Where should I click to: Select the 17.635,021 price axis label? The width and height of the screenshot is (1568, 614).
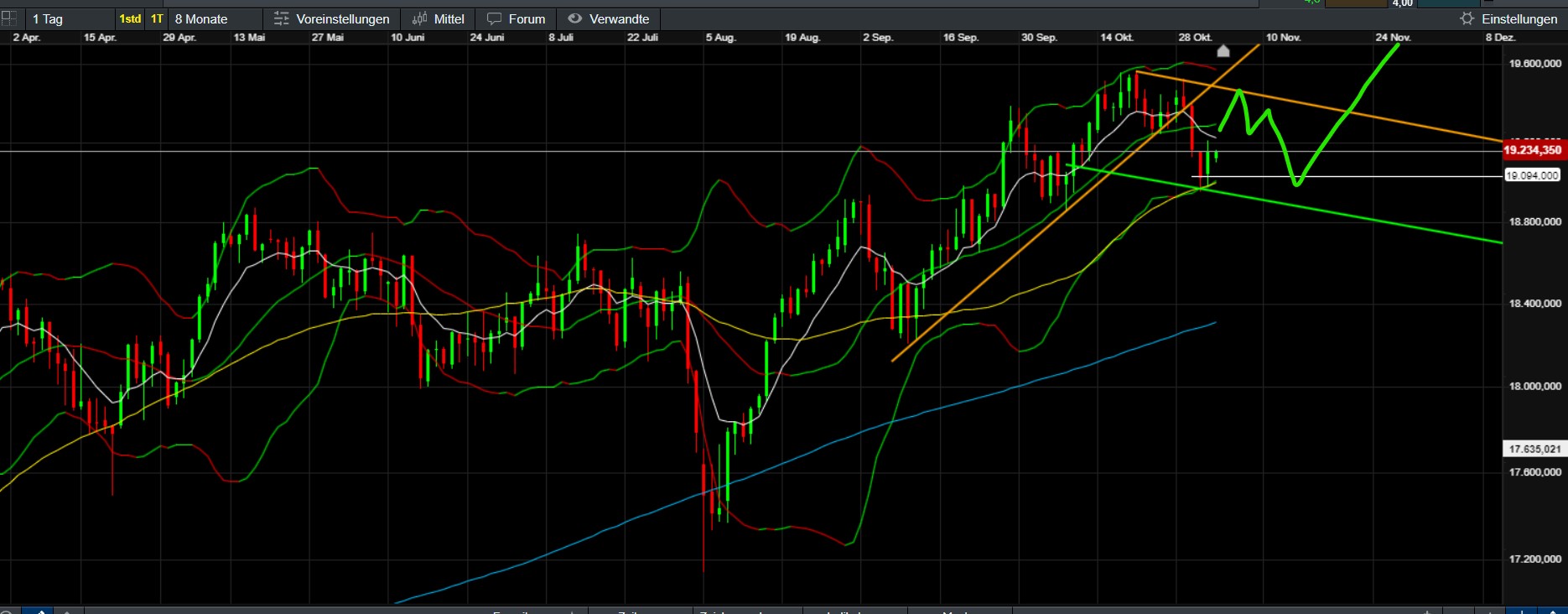pos(1534,449)
